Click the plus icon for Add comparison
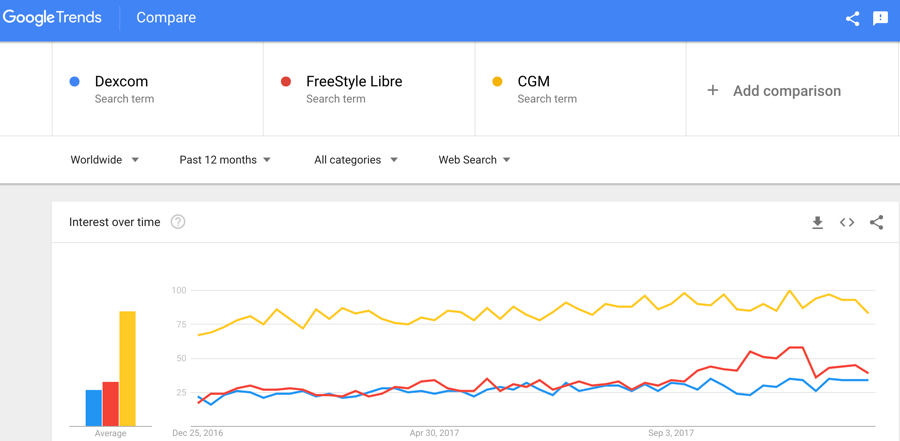Image resolution: width=900 pixels, height=441 pixels. (712, 90)
